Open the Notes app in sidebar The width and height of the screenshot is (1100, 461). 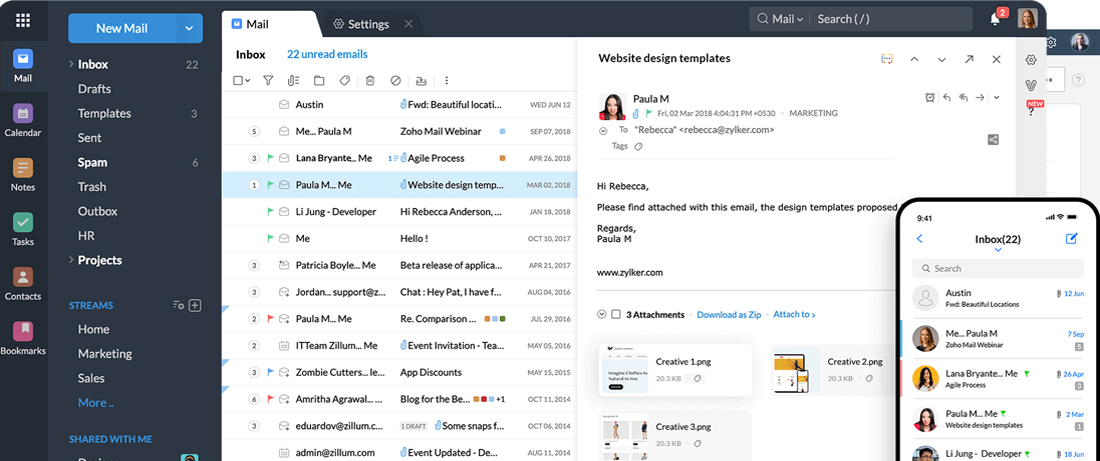(x=22, y=175)
